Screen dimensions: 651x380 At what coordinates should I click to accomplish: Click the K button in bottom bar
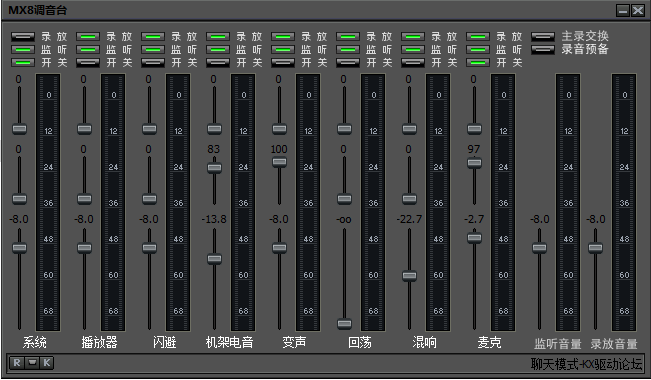[x=46, y=363]
